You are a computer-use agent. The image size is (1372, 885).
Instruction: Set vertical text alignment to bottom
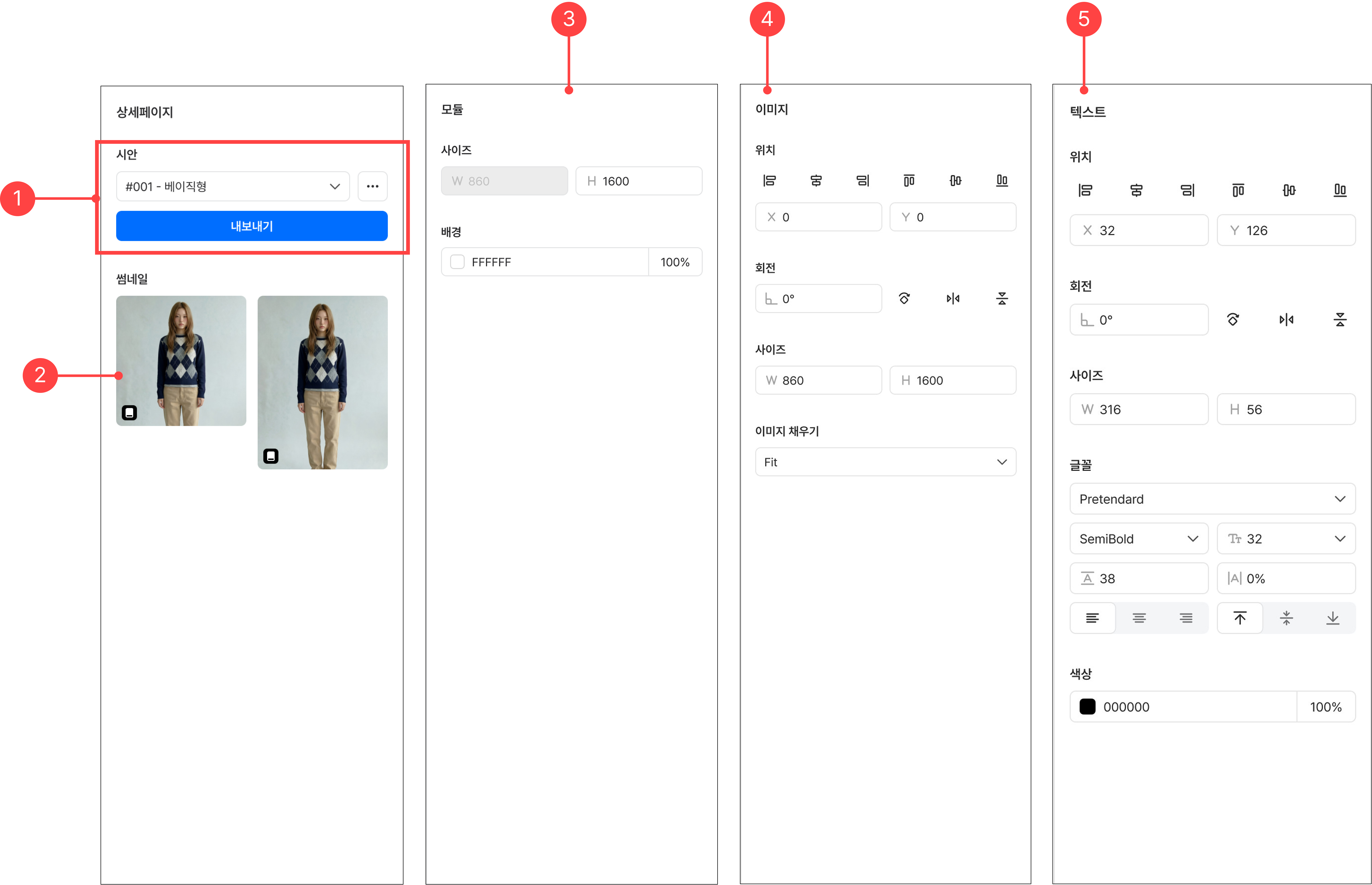1333,618
